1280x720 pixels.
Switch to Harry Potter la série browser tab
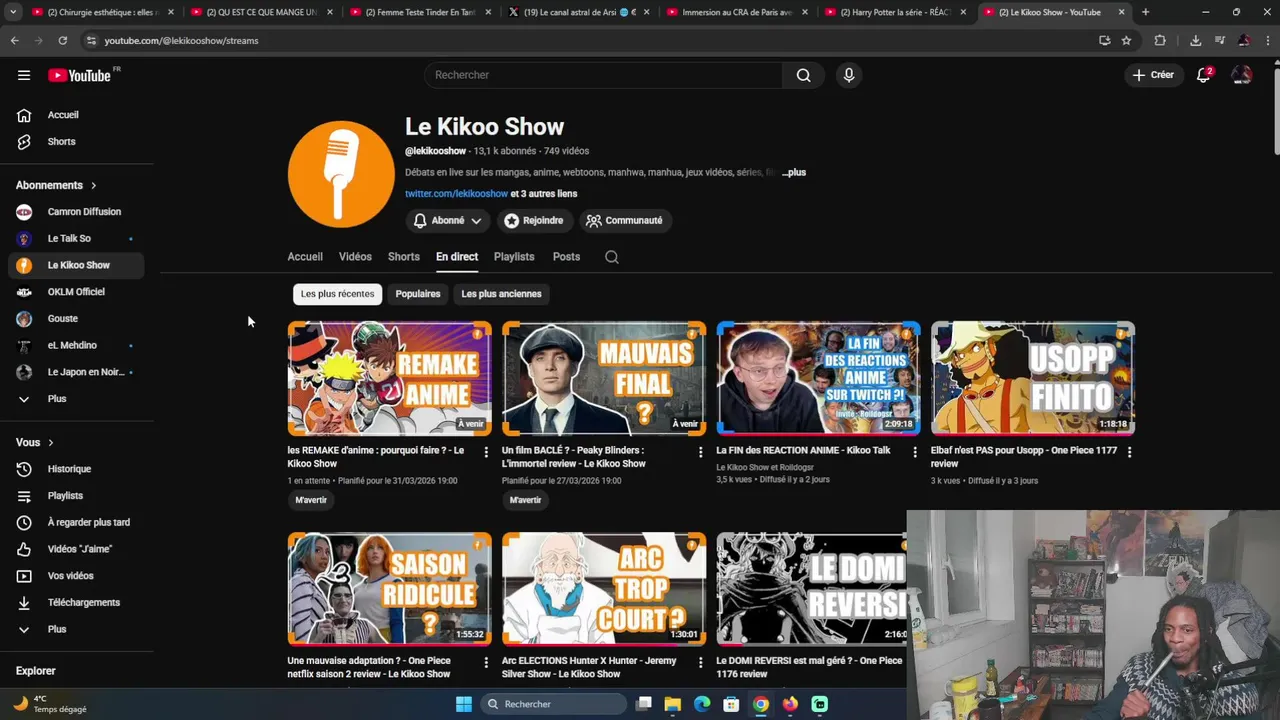tap(895, 12)
